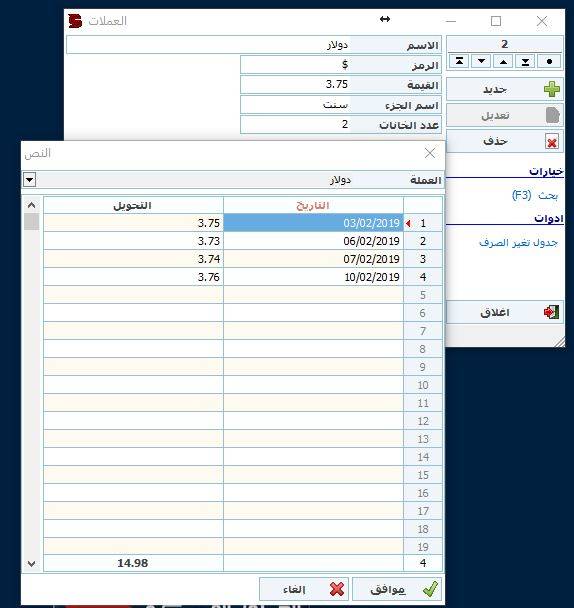Viewport: 574px width, 608px height.
Task: Select rate cell 3.74
Action: pos(133,259)
